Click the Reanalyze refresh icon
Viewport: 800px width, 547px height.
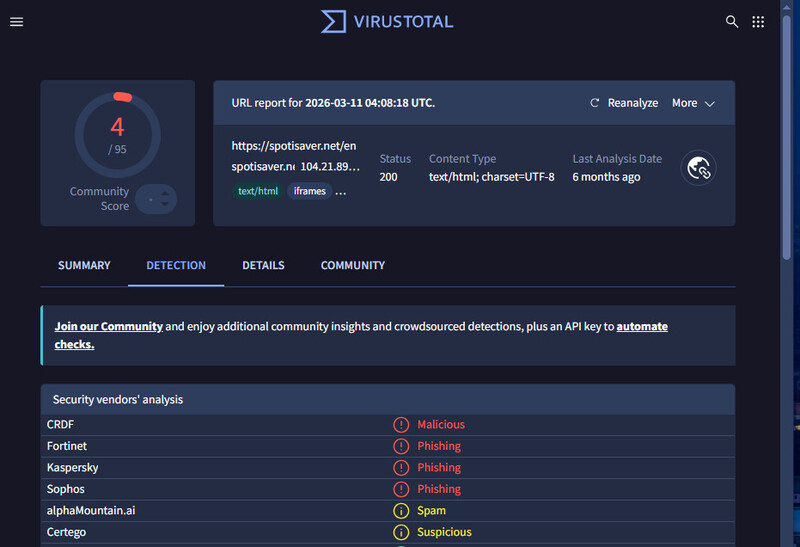click(594, 103)
